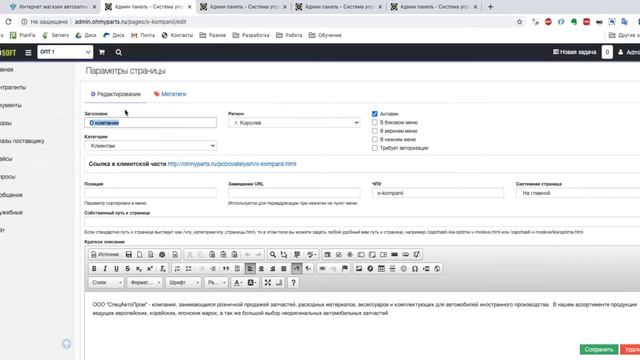Switch to the "Редактирование" tab

[x=116, y=94]
